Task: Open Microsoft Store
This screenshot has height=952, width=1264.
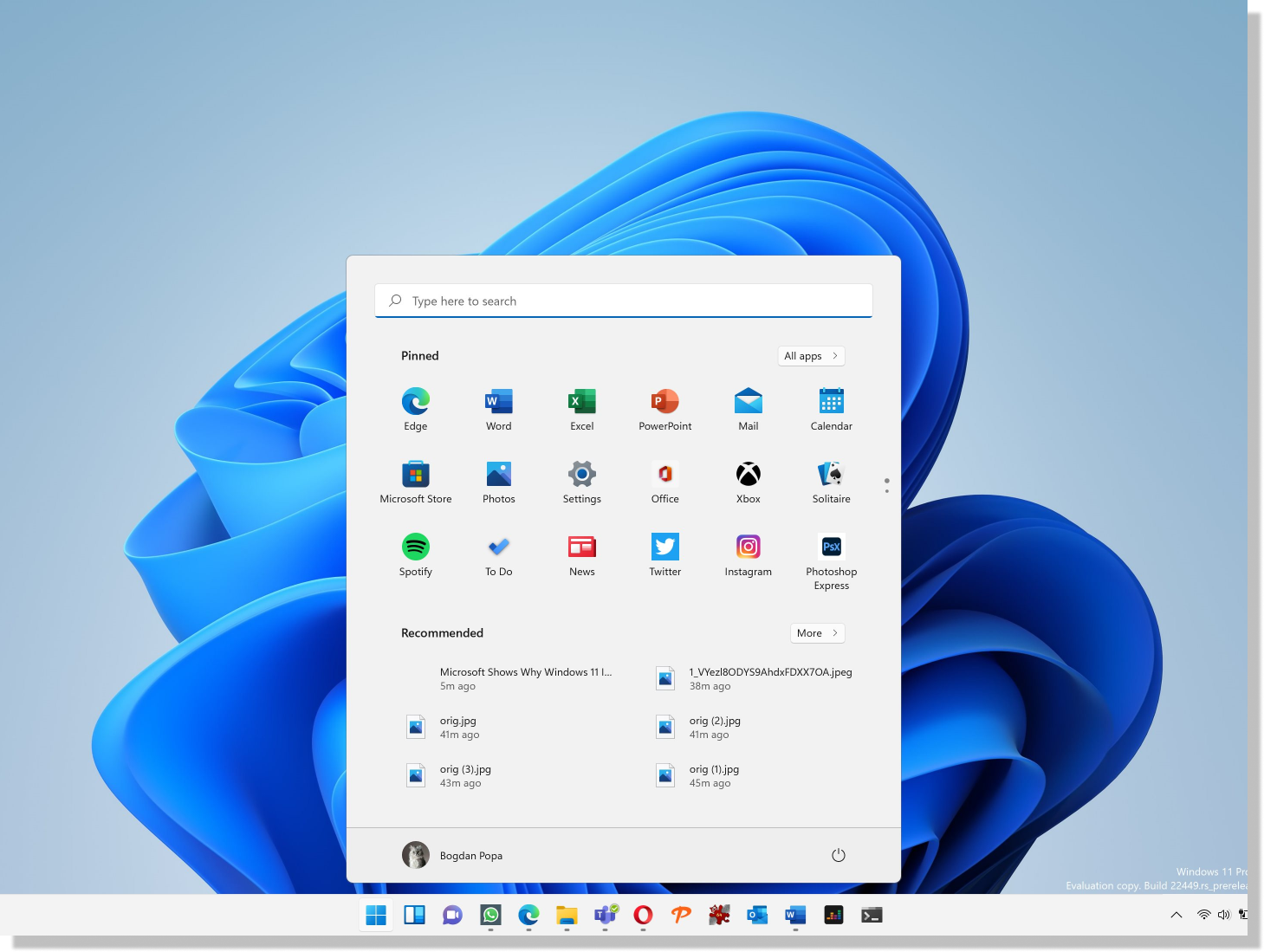Action: click(416, 482)
